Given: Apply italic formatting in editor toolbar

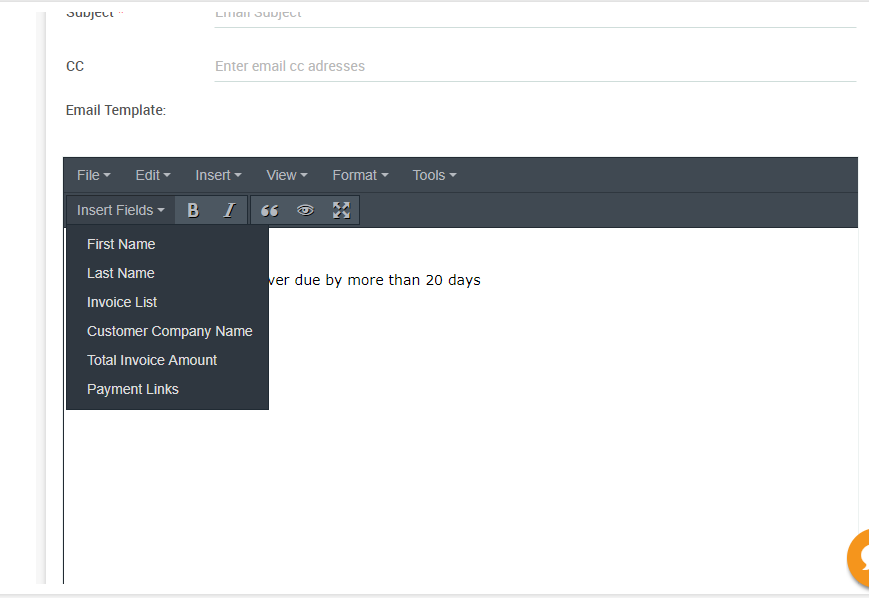Looking at the screenshot, I should click(x=229, y=210).
